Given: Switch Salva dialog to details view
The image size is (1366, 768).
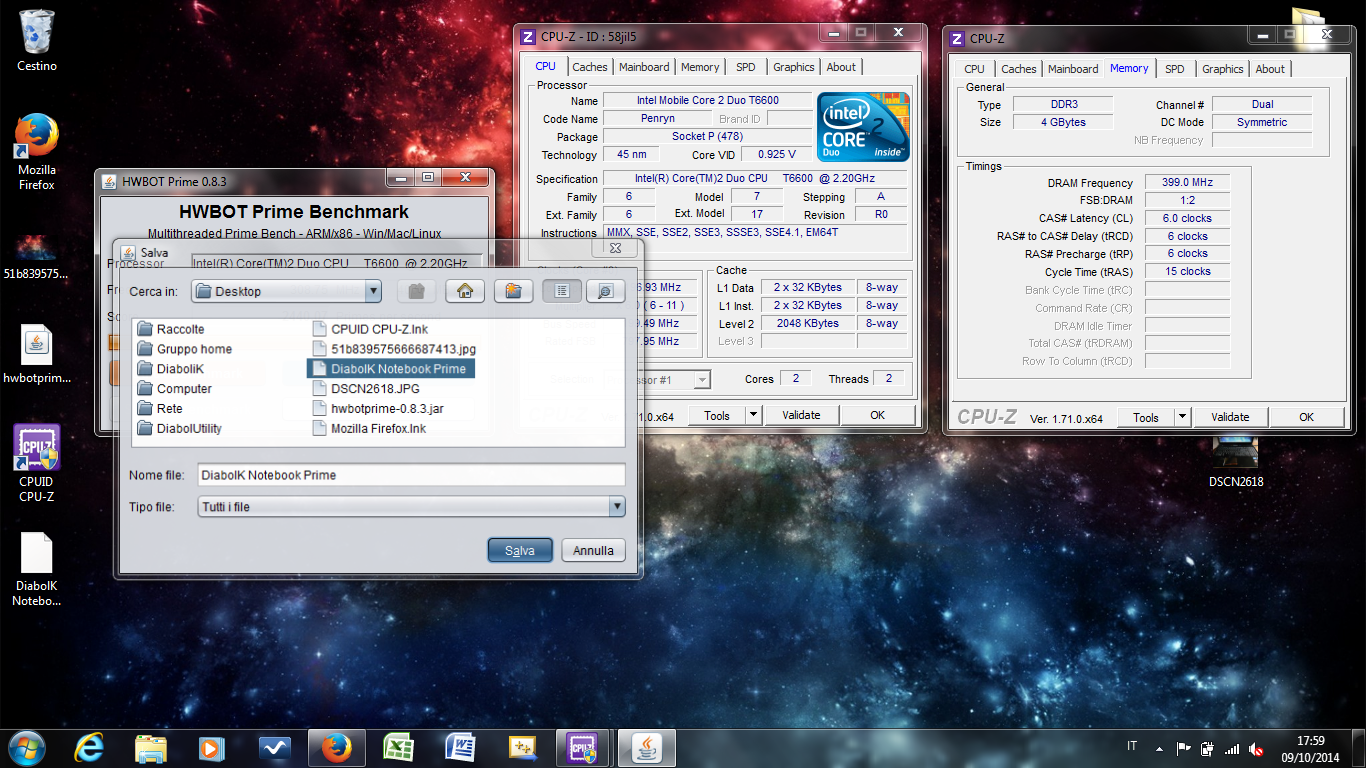Looking at the screenshot, I should point(604,291).
